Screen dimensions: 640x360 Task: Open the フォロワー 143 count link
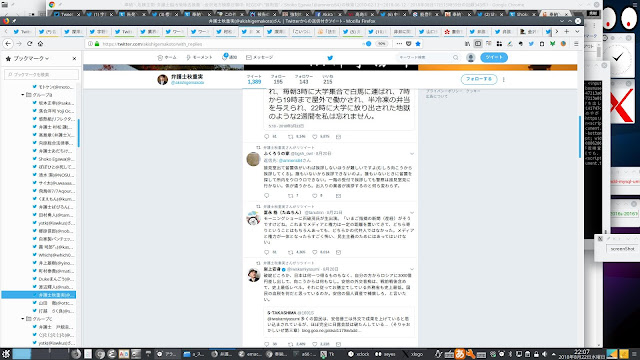coord(304,80)
